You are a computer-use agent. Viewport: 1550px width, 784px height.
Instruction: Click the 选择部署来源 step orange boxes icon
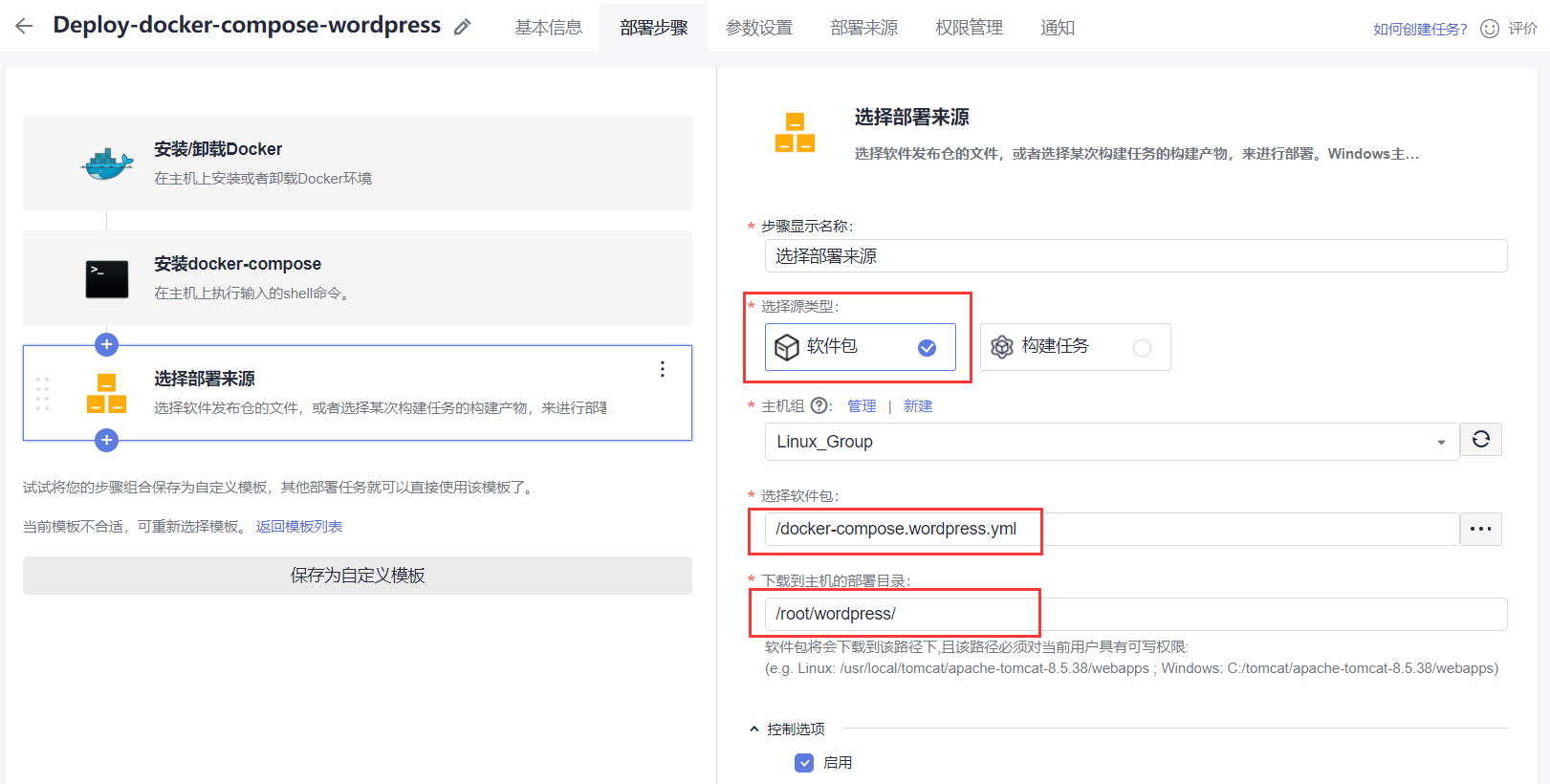(107, 393)
